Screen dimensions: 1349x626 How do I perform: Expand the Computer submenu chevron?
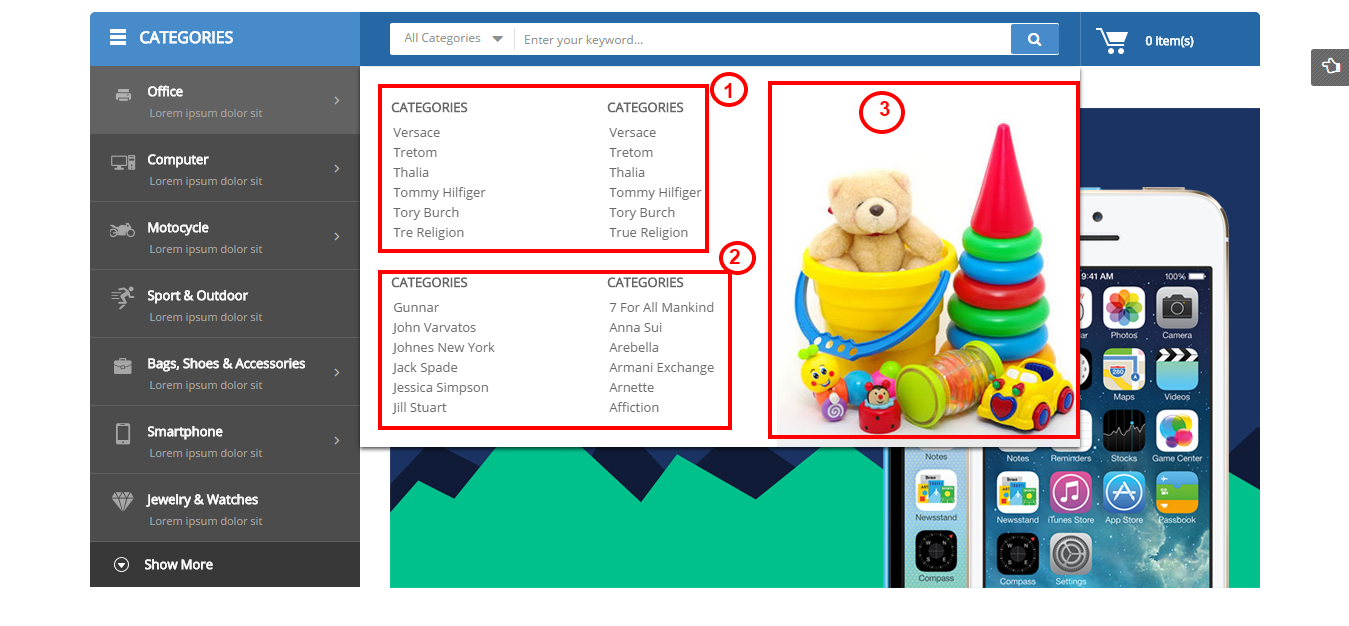tap(337, 168)
